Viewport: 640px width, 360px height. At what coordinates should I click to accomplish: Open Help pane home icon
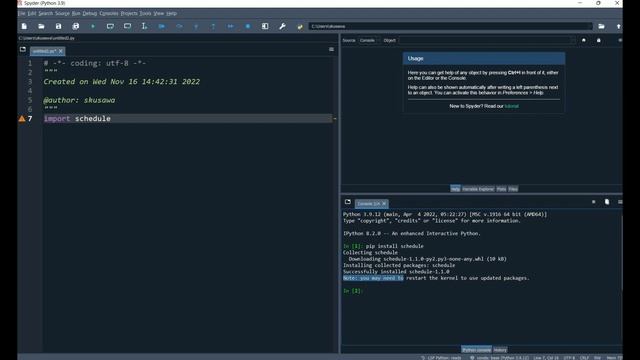tap(584, 40)
